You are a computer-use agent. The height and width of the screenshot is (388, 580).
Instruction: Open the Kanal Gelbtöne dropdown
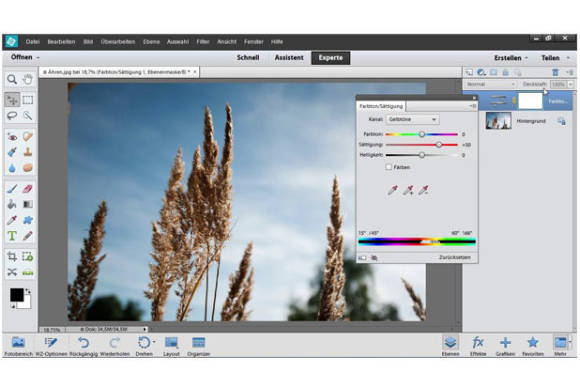pyautogui.click(x=412, y=119)
